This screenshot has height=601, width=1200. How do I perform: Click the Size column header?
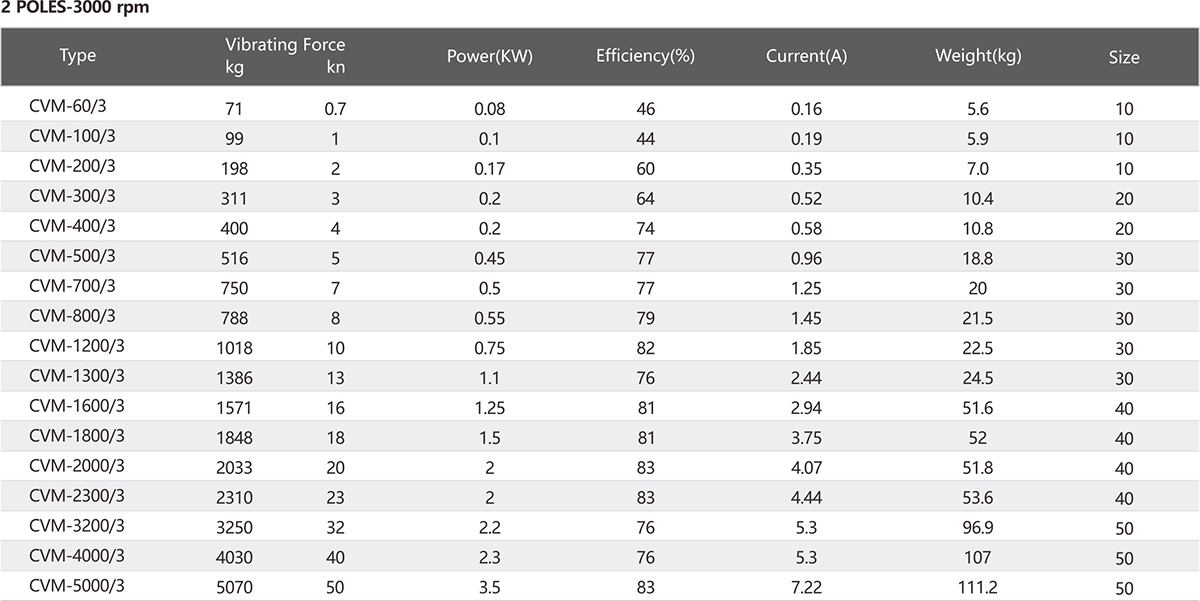(1124, 57)
